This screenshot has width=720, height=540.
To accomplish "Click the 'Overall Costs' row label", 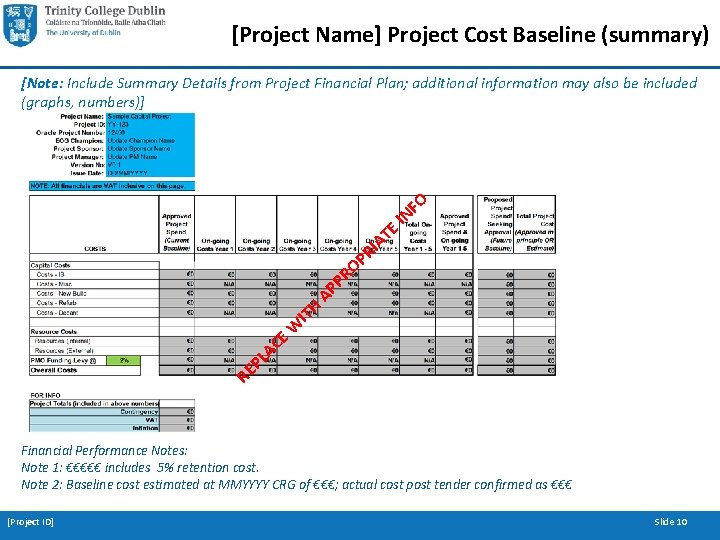I will pos(54,370).
